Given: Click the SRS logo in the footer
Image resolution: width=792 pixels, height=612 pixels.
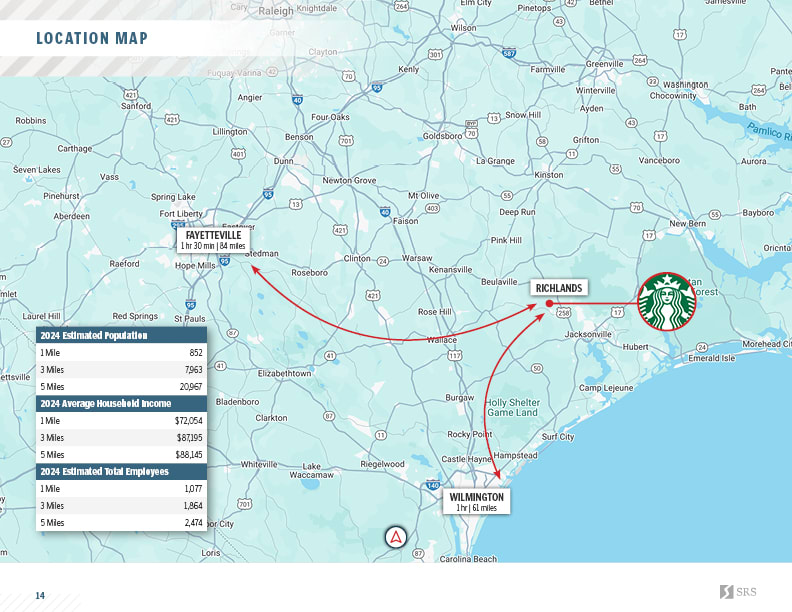Looking at the screenshot, I should coord(738,592).
